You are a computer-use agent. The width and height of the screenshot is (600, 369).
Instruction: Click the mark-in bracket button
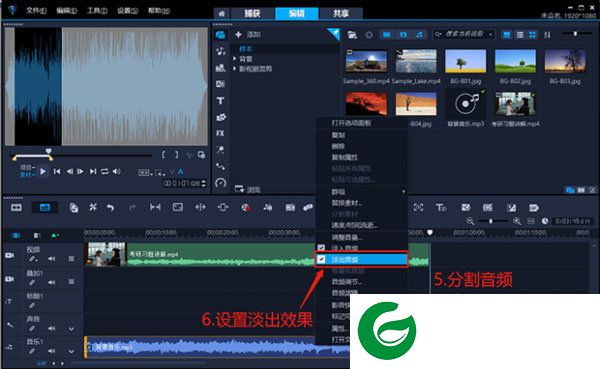(164, 155)
